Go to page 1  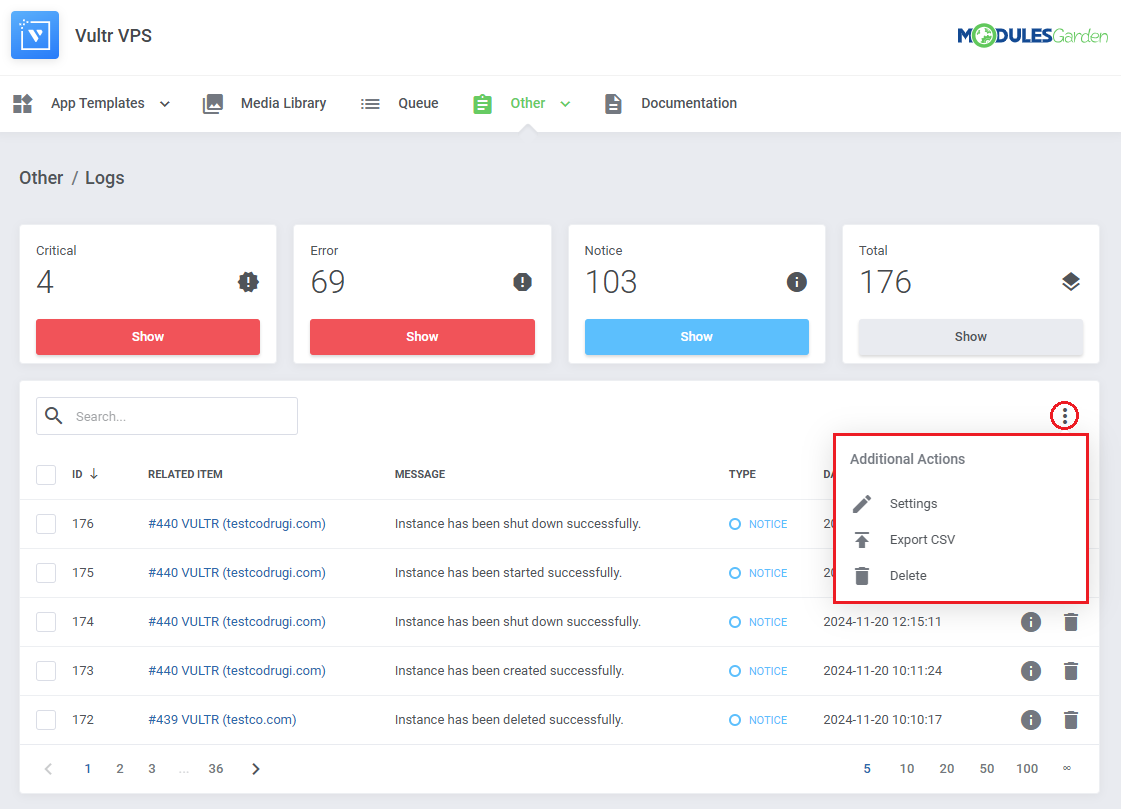(87, 769)
